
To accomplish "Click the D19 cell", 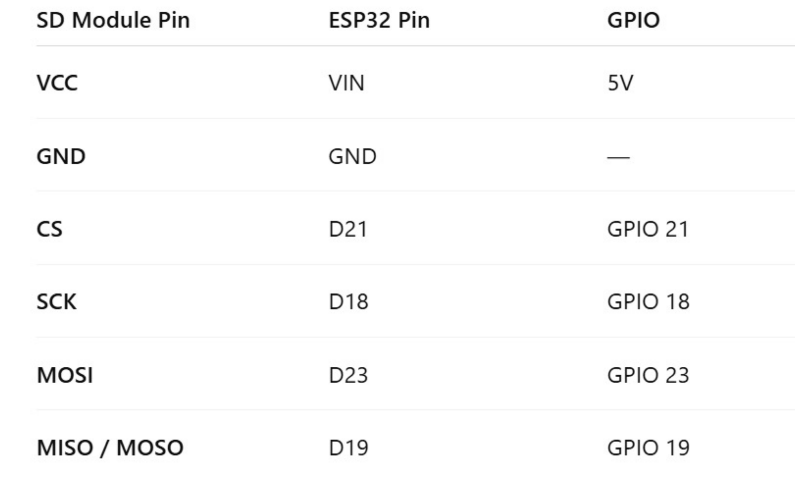I will [348, 448].
